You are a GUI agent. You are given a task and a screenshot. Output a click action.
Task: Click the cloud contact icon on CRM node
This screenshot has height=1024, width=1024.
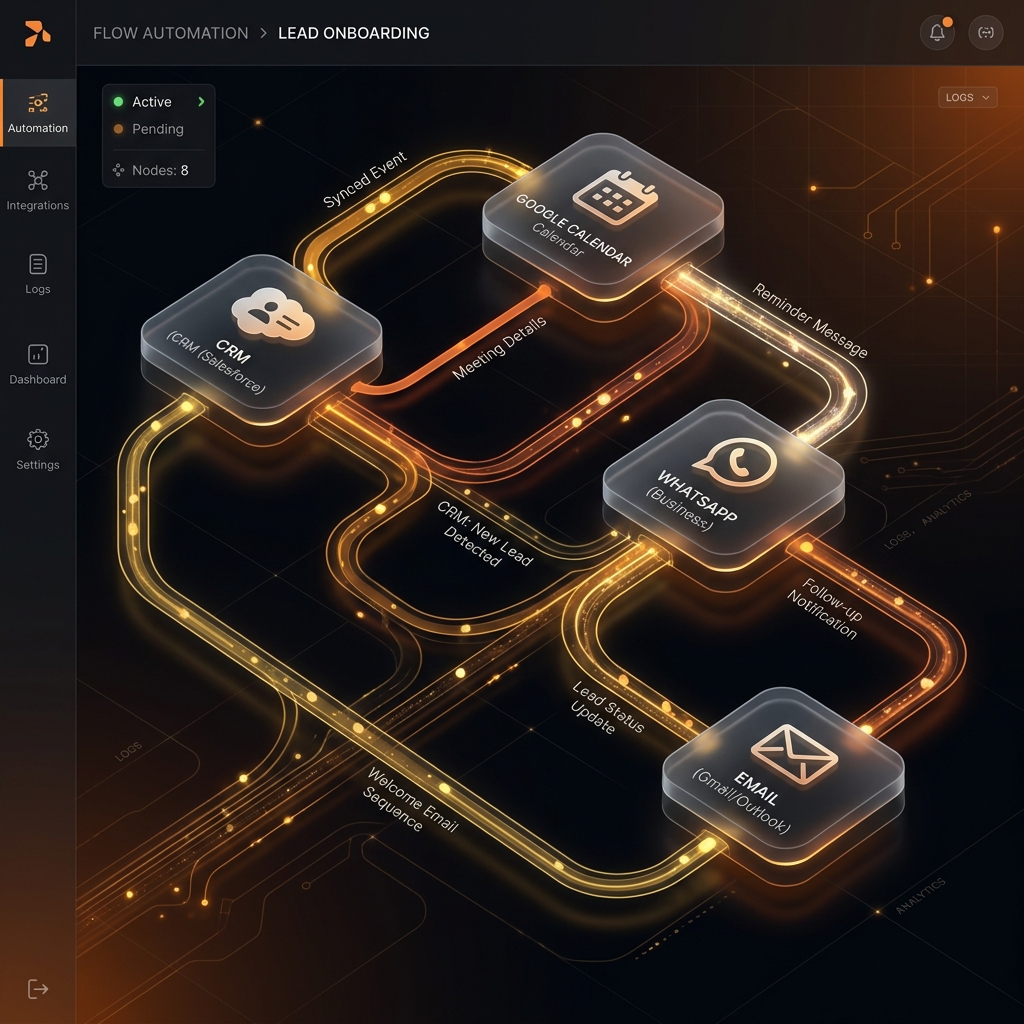273,314
